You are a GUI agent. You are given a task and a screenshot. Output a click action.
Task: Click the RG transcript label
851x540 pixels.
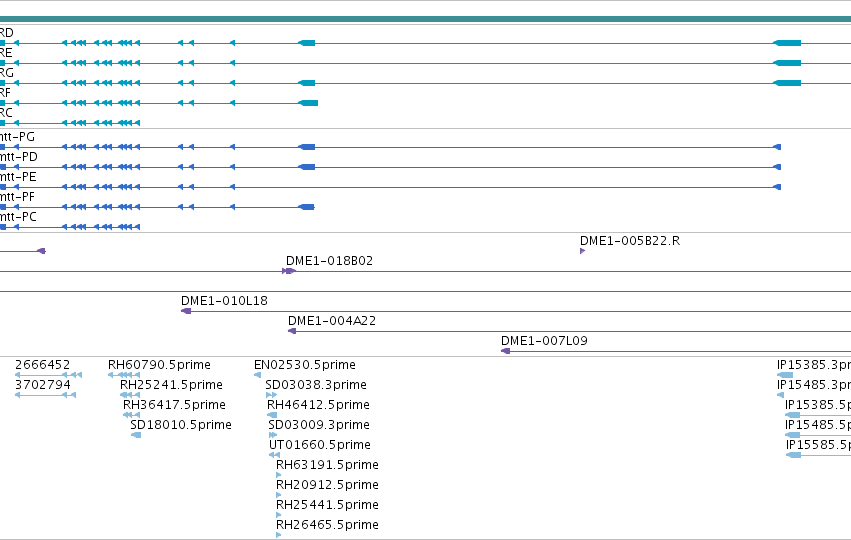point(7,73)
